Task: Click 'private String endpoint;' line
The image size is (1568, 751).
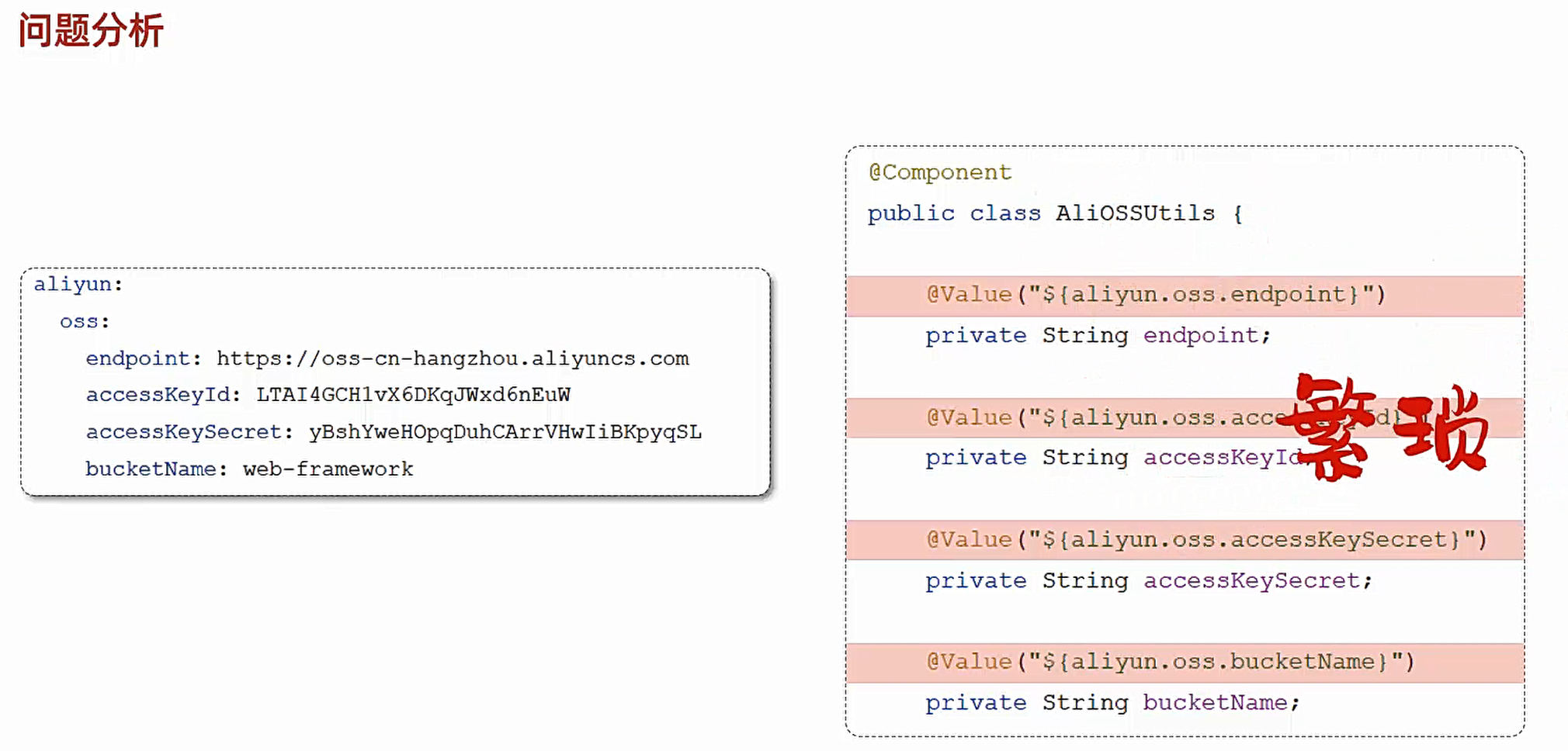Action: click(x=1098, y=336)
